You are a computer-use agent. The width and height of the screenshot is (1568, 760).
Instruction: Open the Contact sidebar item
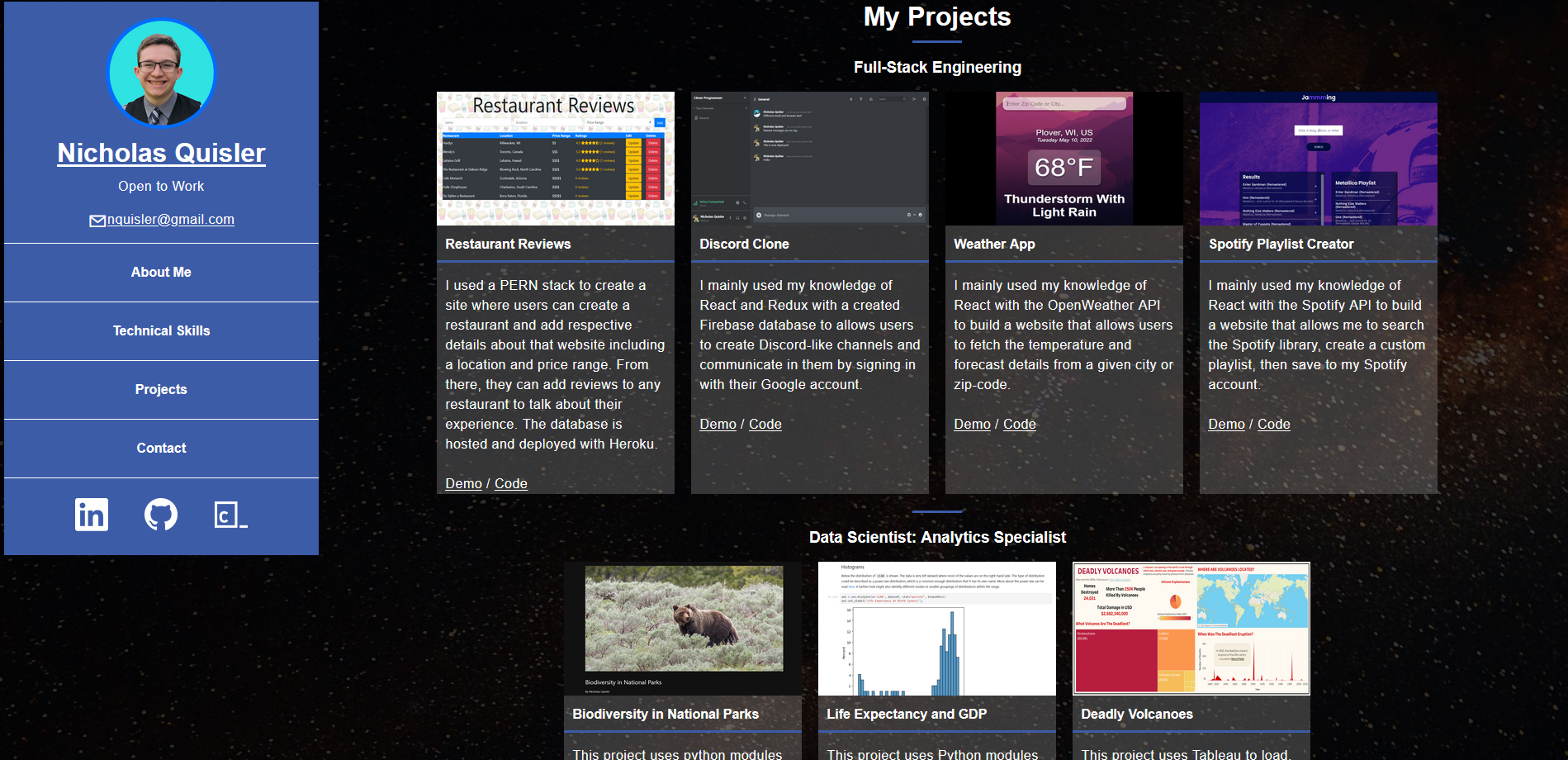pos(161,449)
